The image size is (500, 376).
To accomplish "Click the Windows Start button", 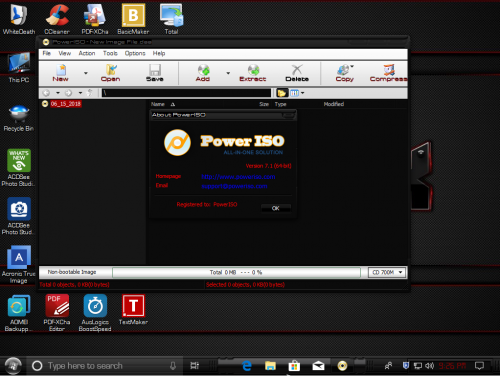I will pyautogui.click(x=13, y=366).
